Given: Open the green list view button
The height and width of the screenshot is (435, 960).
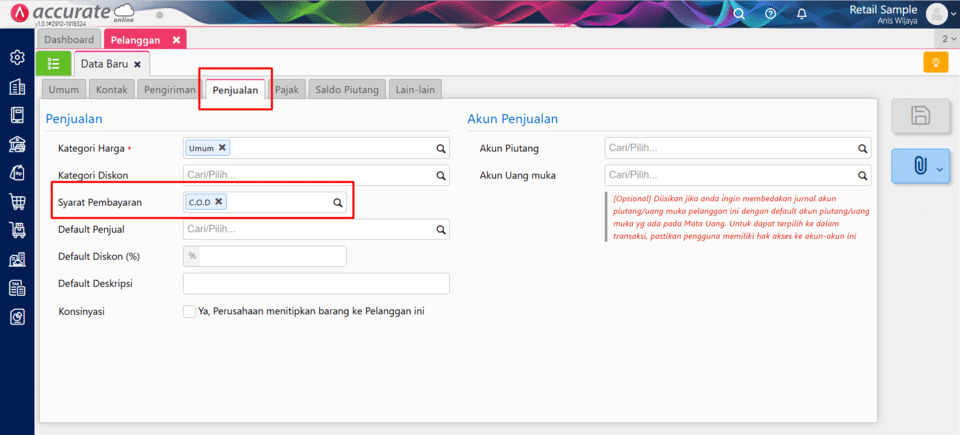Looking at the screenshot, I should pyautogui.click(x=53, y=64).
